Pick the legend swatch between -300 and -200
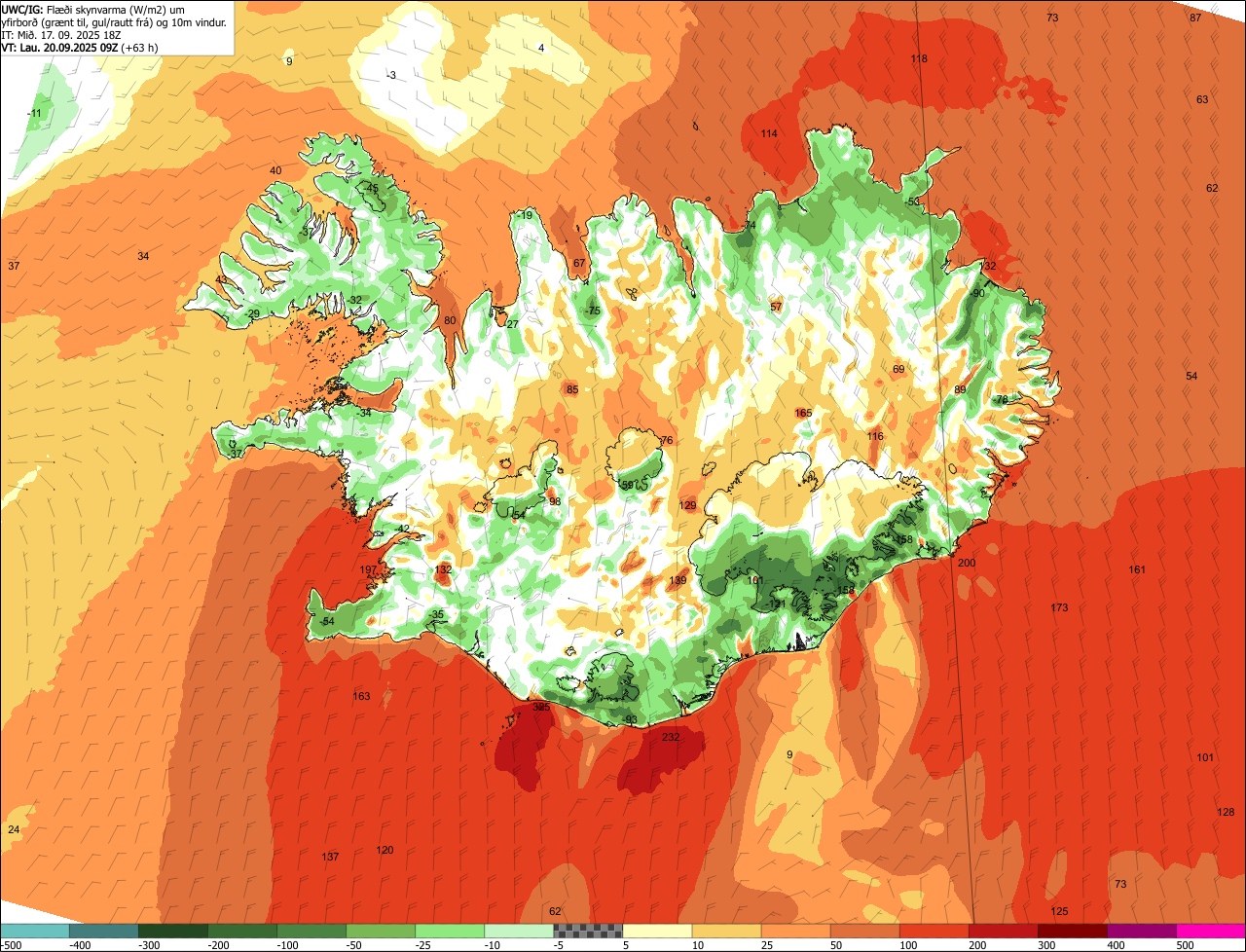This screenshot has width=1246, height=952. 172,931
